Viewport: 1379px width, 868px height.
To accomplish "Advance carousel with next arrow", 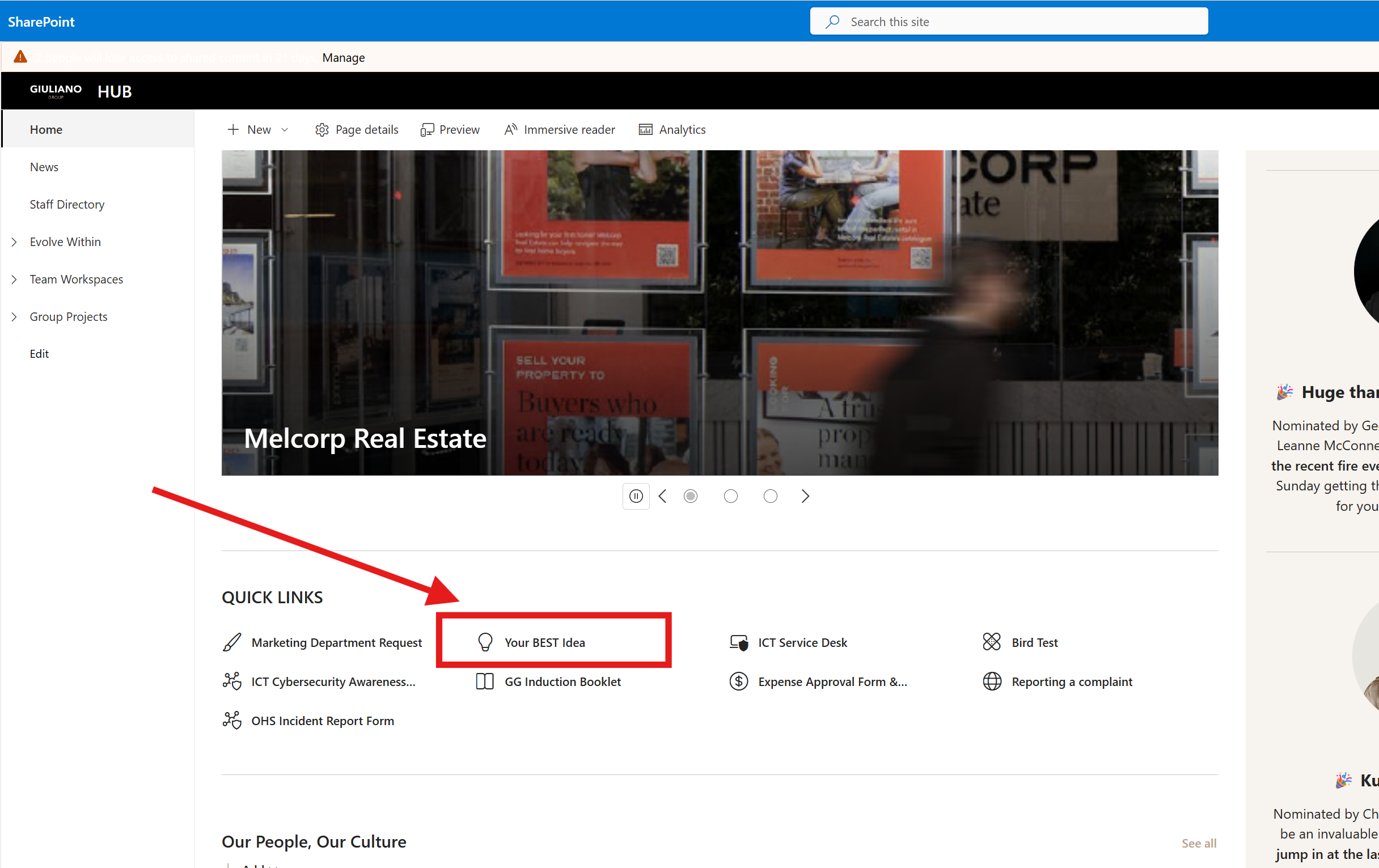I will coord(805,496).
